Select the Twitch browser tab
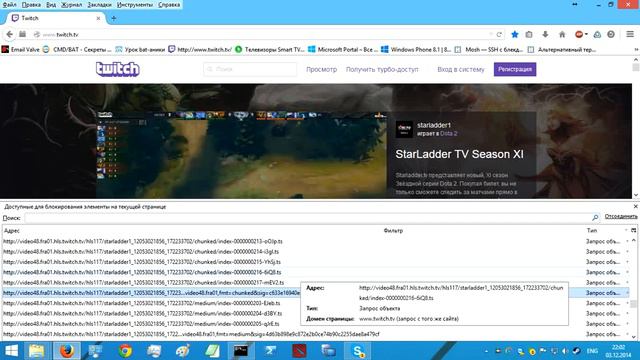The height and width of the screenshot is (360, 640). 56,18
